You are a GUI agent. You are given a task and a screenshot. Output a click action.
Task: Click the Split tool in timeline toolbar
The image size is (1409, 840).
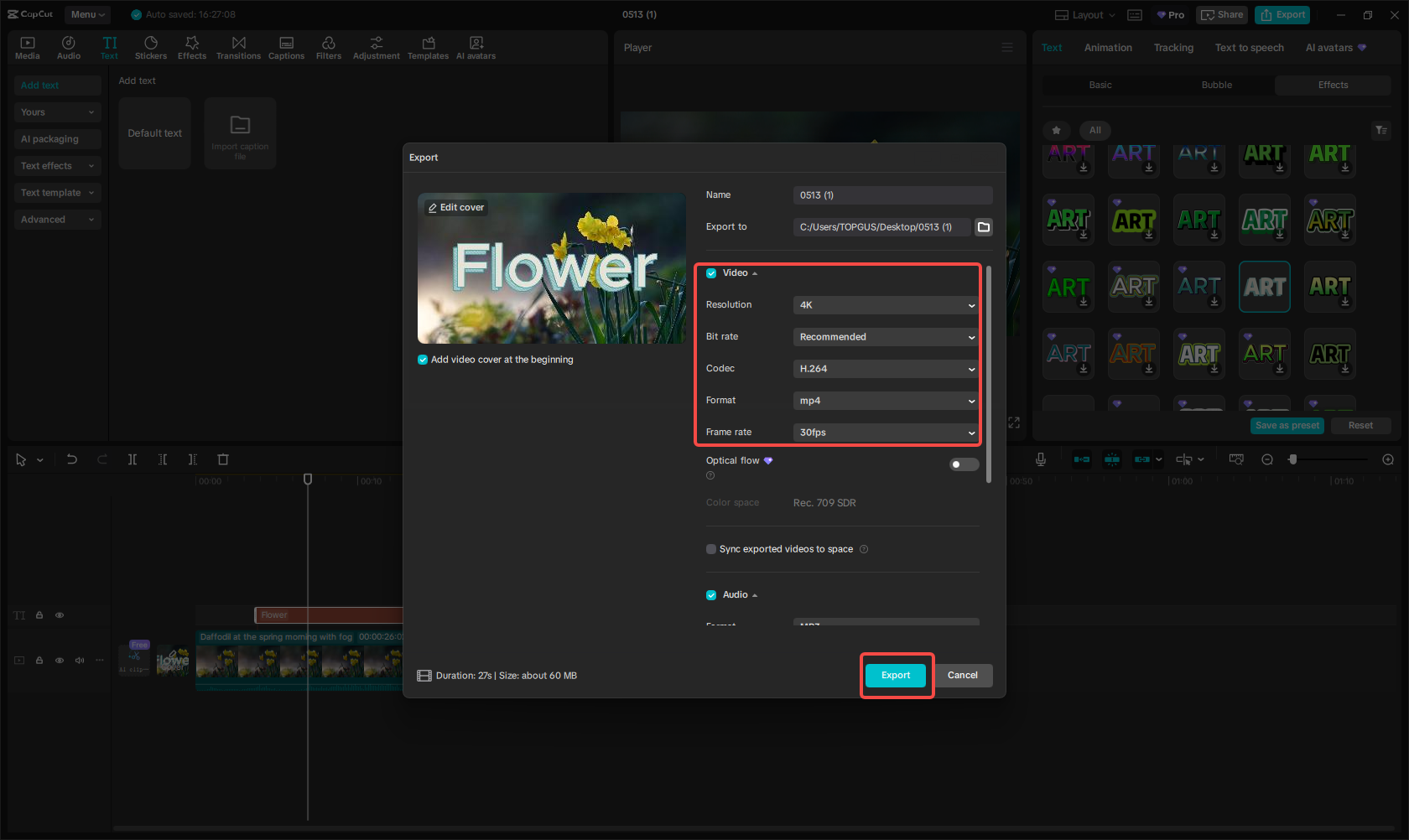pos(133,459)
